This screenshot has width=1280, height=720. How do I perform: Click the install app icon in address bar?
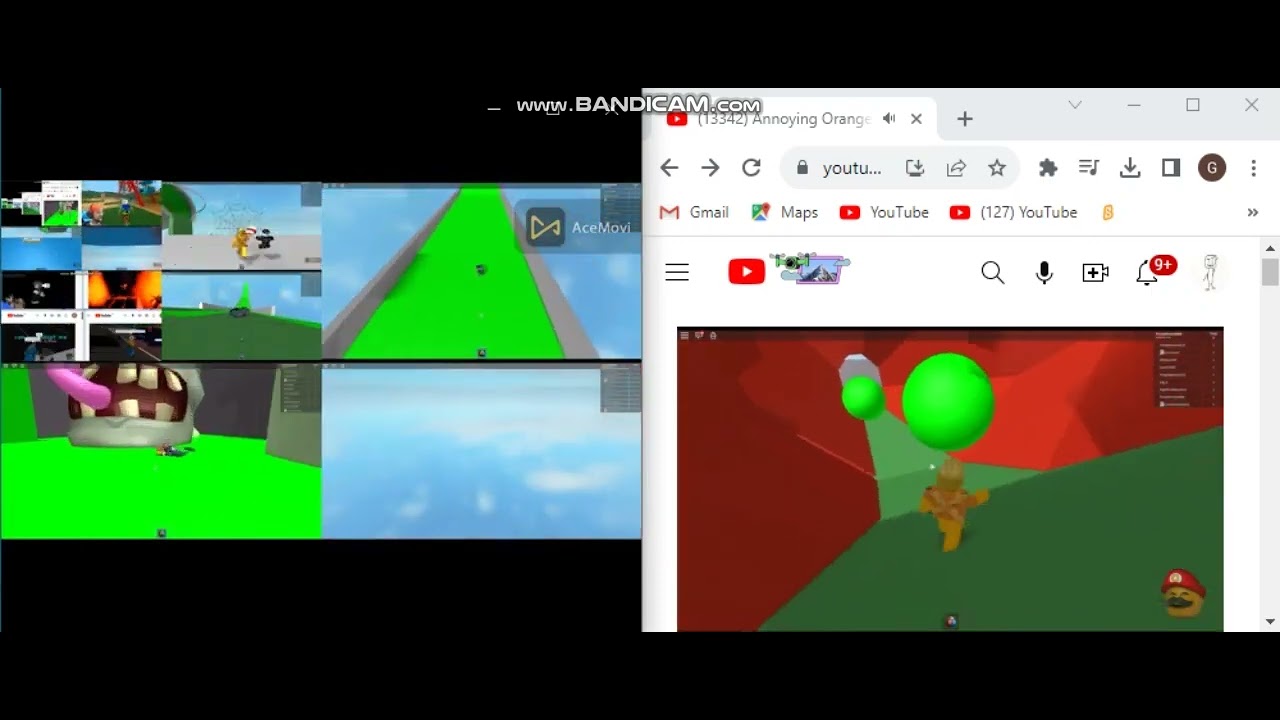pos(915,168)
